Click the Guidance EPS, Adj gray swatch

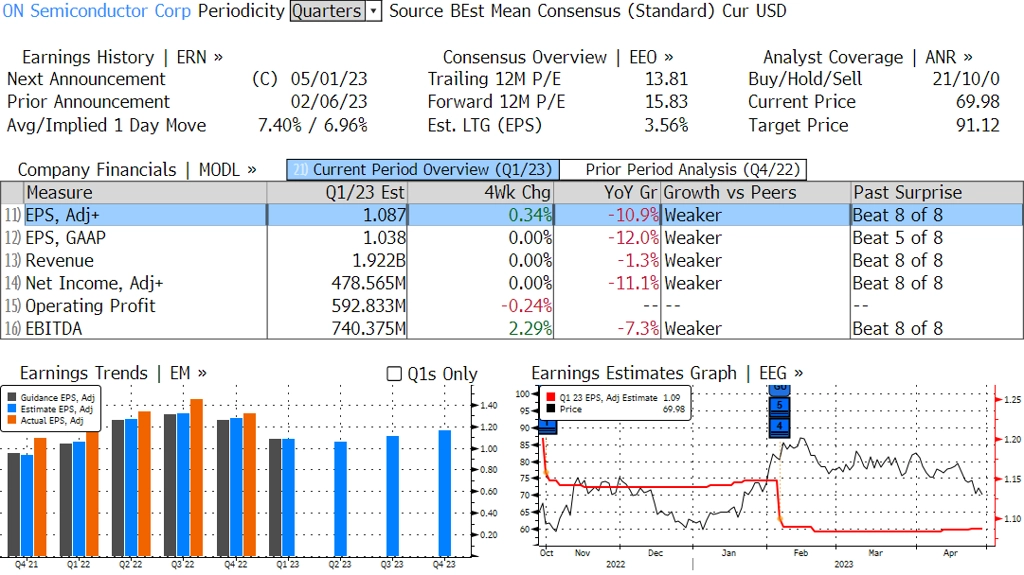click(x=12, y=397)
